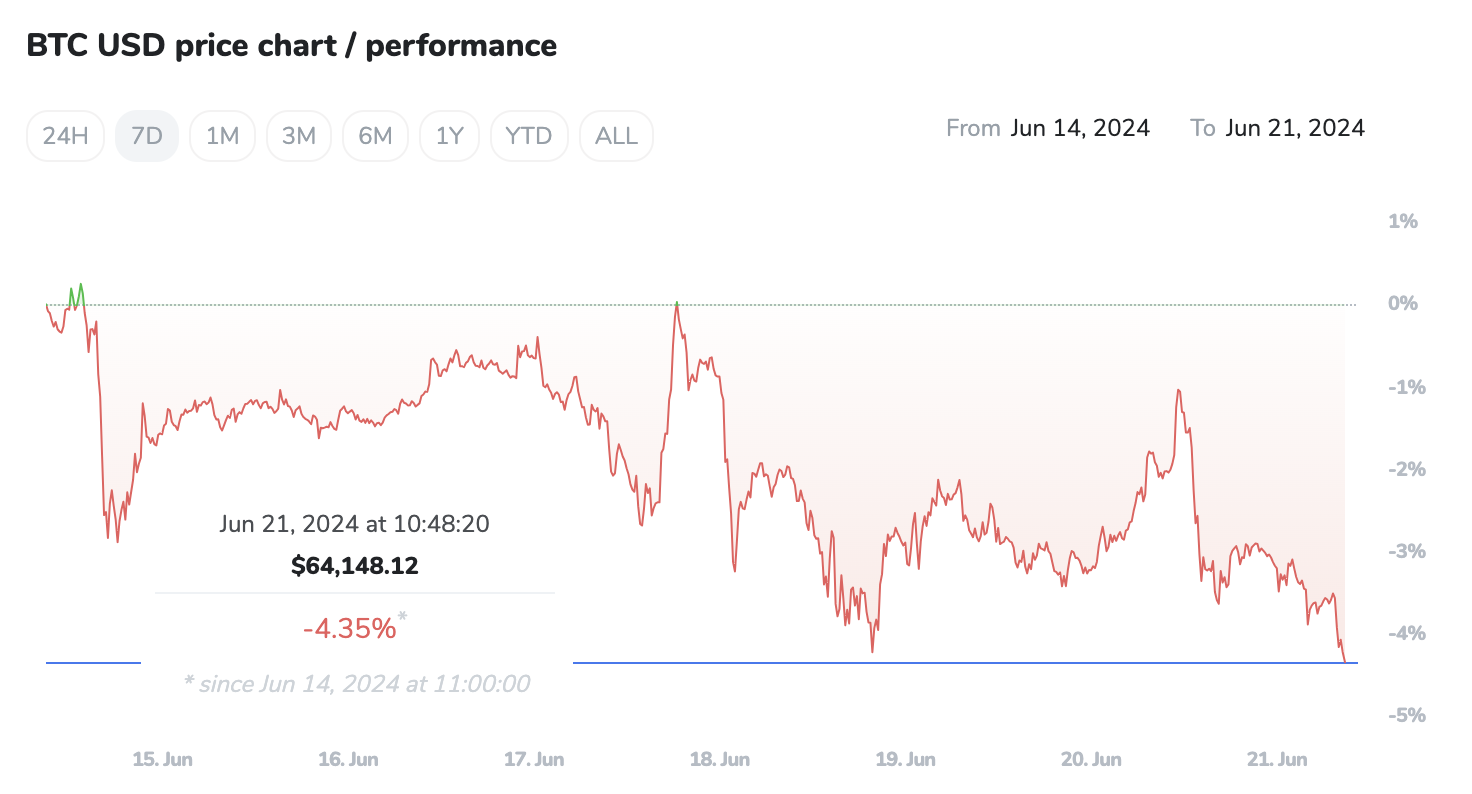Show 3M price performance
1472x794 pixels.
(299, 136)
